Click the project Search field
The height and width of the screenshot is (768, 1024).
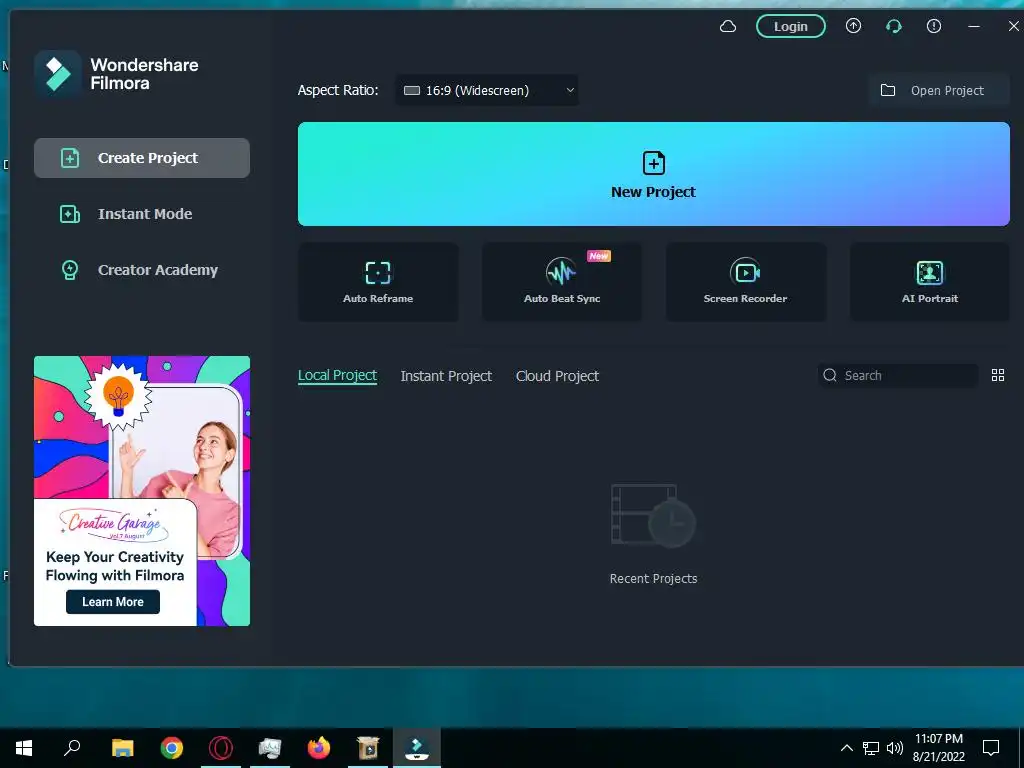coord(898,375)
